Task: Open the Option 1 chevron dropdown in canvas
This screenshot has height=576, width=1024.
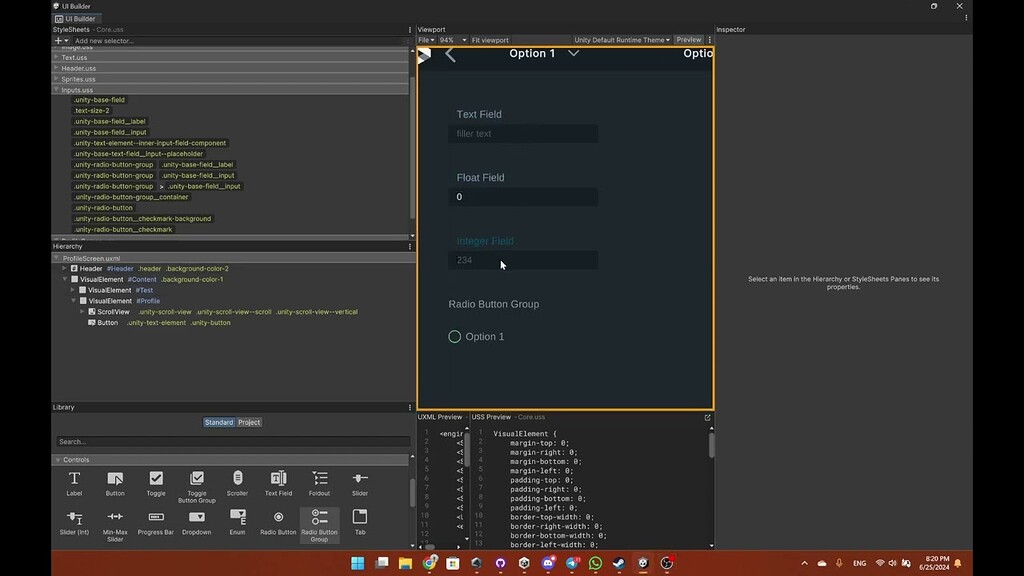Action: click(573, 53)
